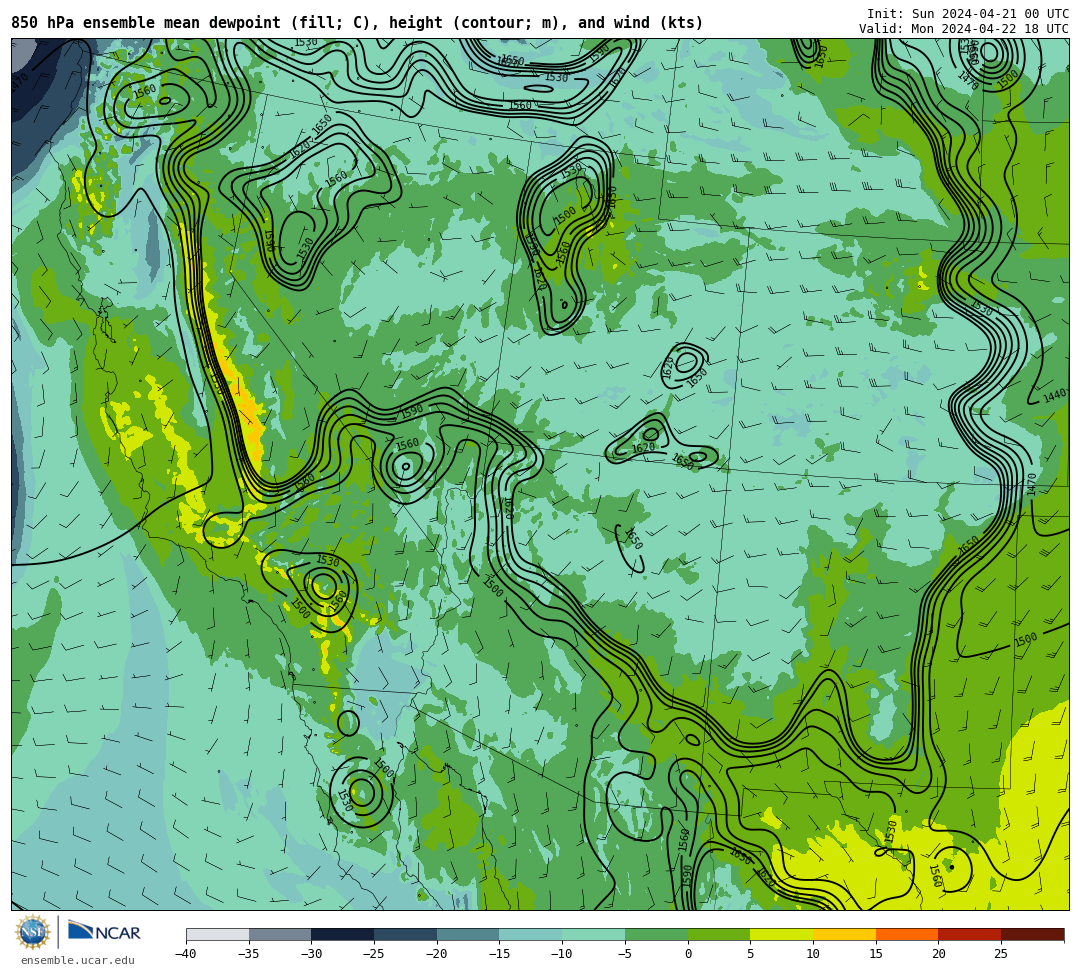This screenshot has height=973, width=1080.
Task: Click the NSF logo
Action: point(33,933)
